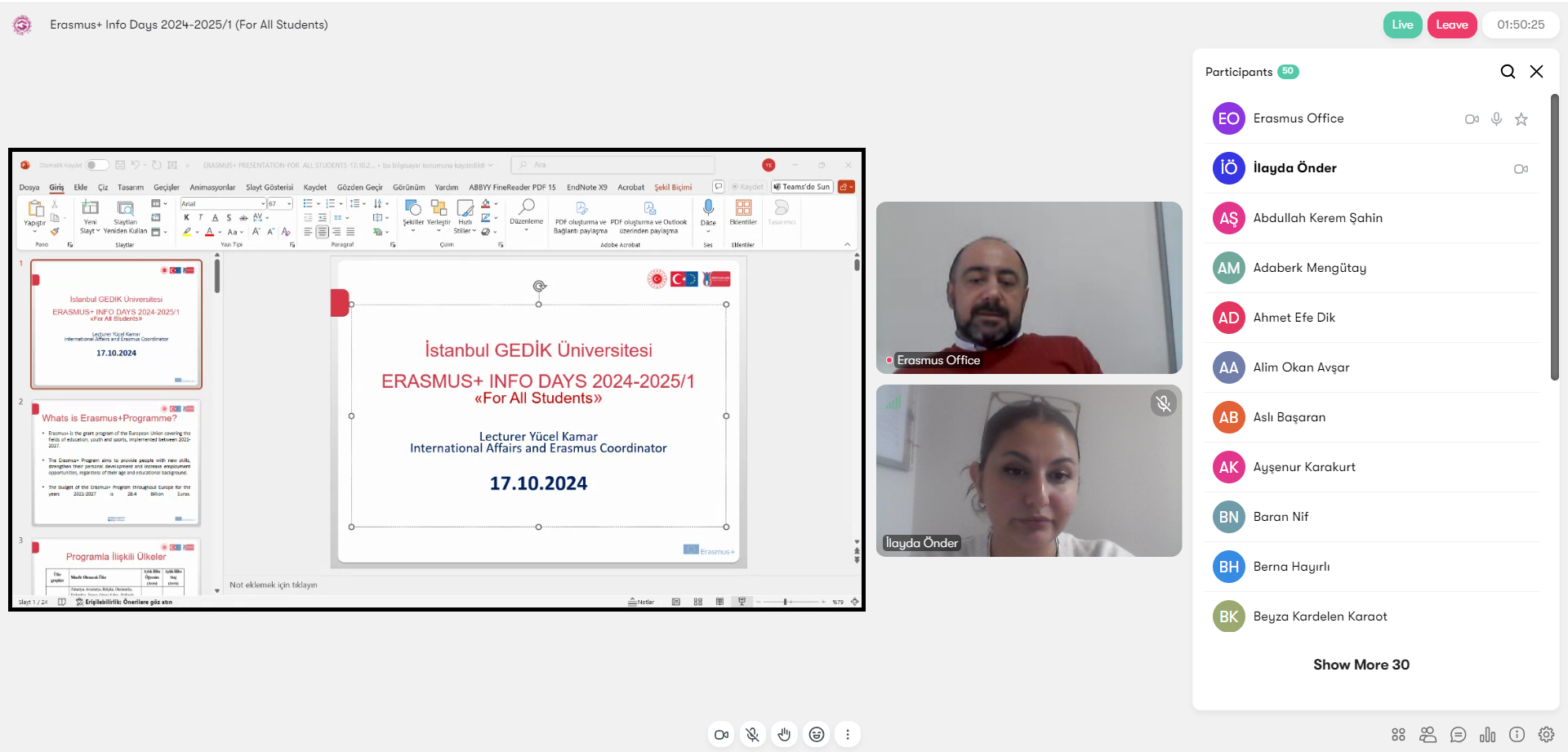The image size is (1568, 752).
Task: Click the Live status button
Action: coord(1402,24)
